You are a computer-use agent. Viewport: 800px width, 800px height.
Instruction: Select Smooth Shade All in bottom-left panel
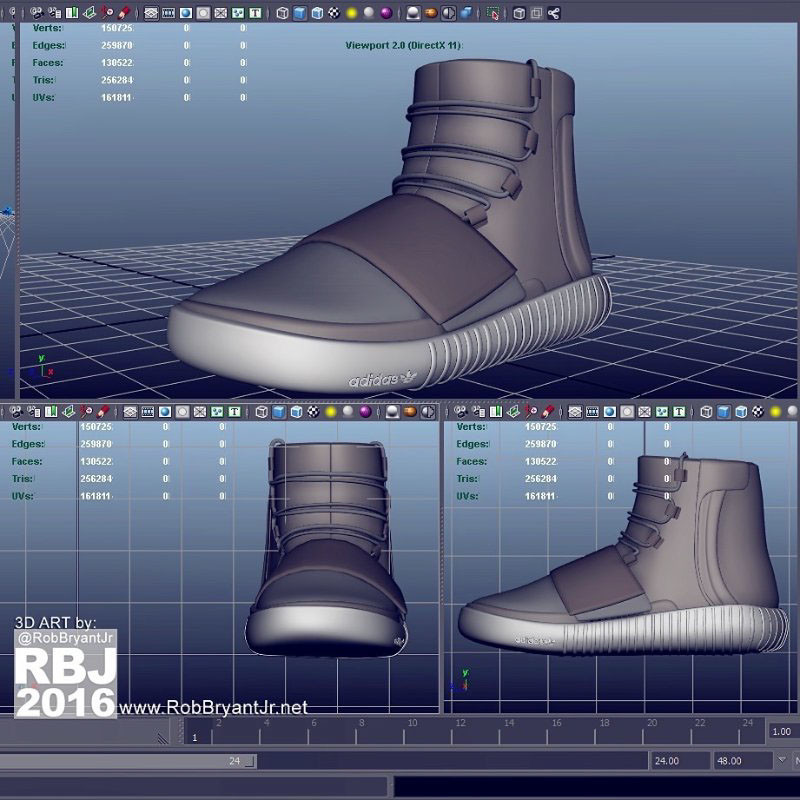[x=279, y=412]
